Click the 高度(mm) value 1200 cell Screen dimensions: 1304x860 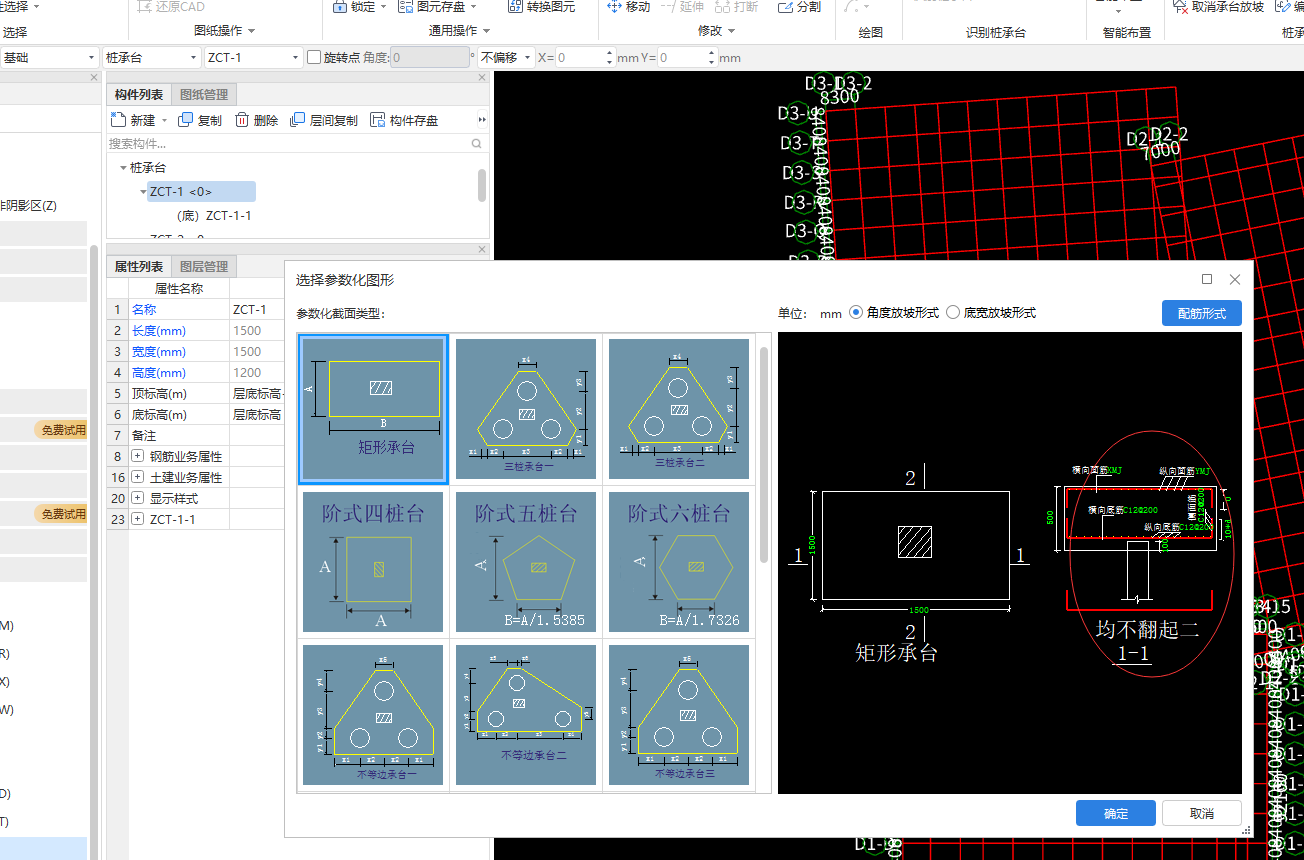257,373
